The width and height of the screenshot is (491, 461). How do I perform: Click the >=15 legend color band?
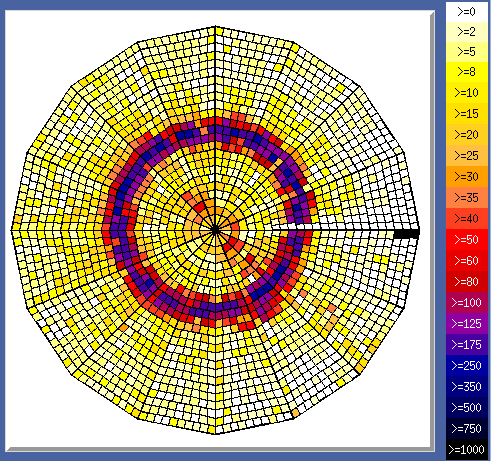[x=467, y=113]
